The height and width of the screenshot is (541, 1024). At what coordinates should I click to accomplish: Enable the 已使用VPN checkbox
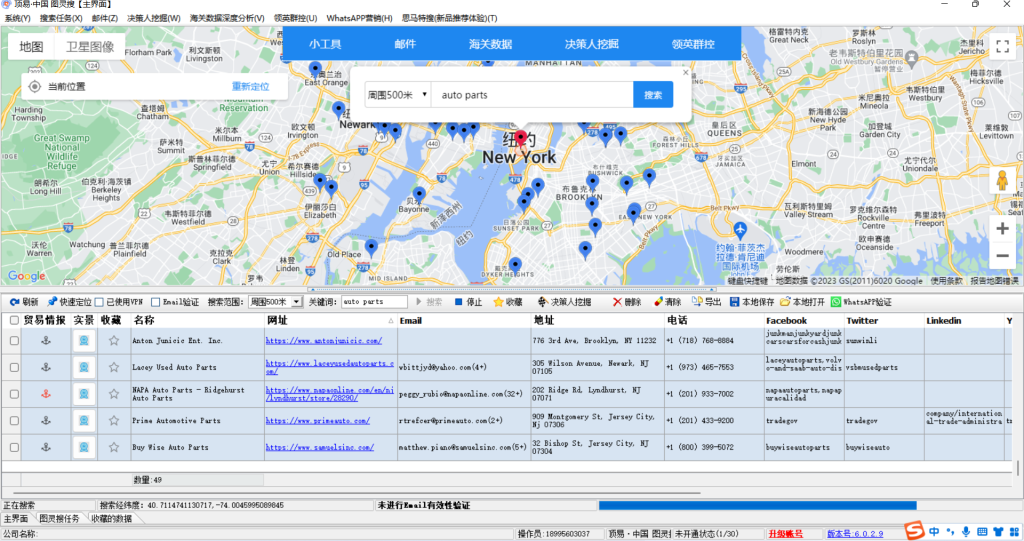coord(98,301)
